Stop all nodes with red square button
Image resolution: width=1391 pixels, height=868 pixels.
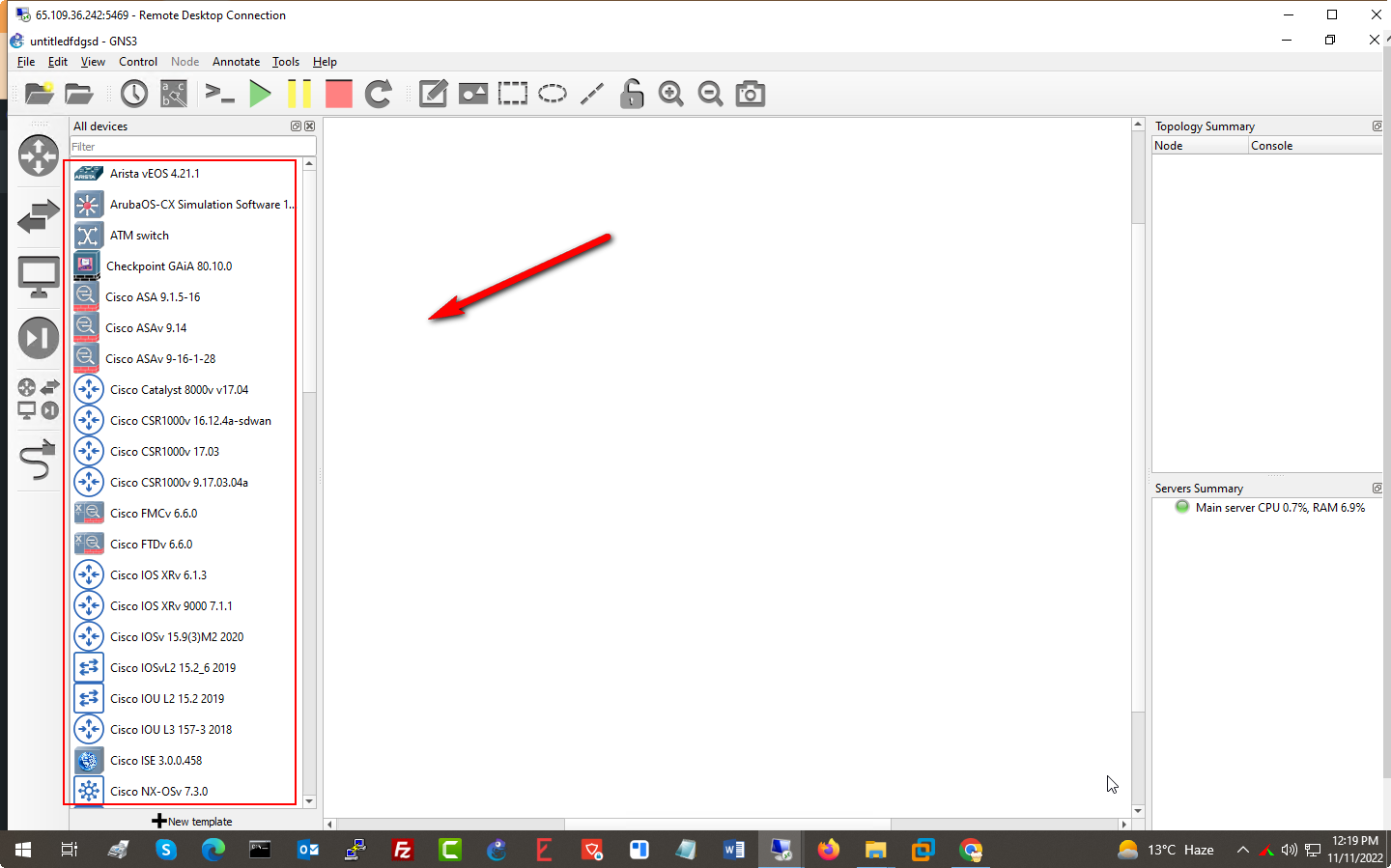pyautogui.click(x=338, y=94)
